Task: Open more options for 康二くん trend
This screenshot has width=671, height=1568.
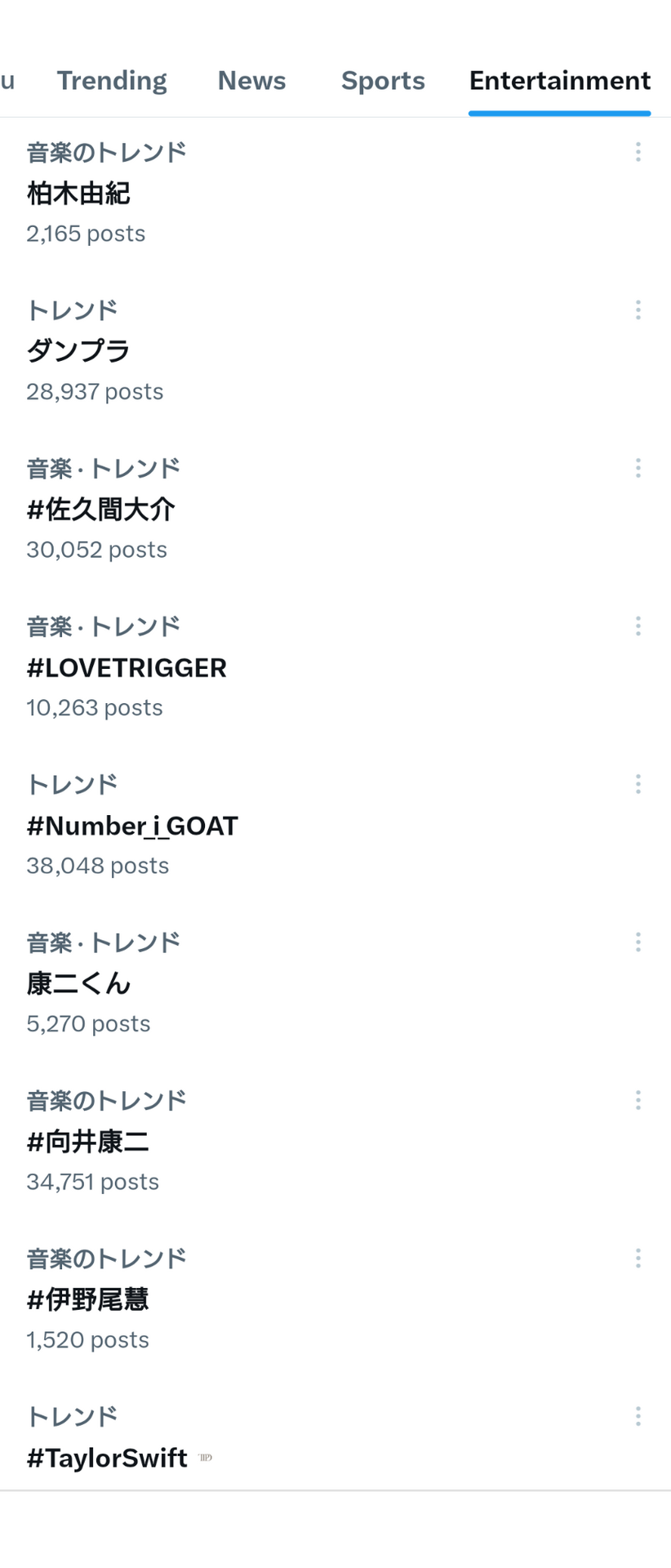Action: [638, 942]
